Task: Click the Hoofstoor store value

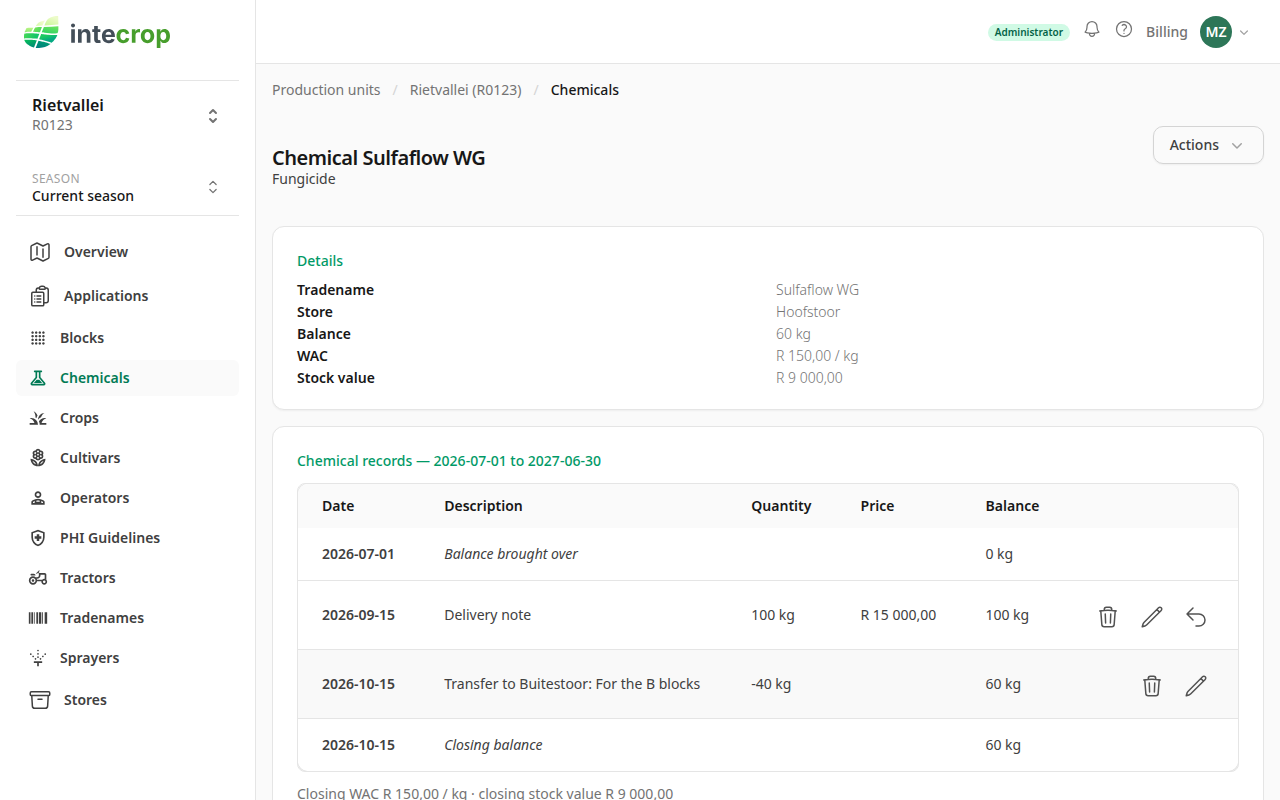Action: (x=808, y=312)
